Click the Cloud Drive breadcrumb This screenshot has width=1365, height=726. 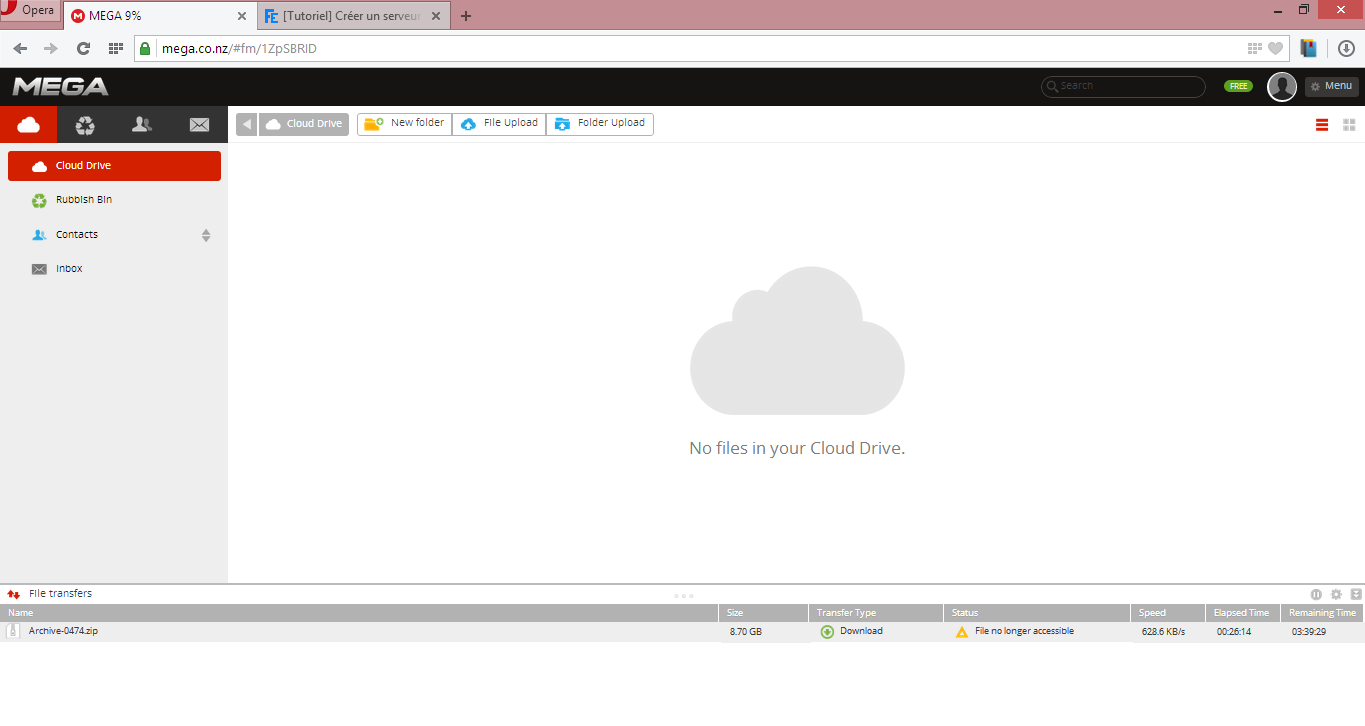click(x=304, y=124)
